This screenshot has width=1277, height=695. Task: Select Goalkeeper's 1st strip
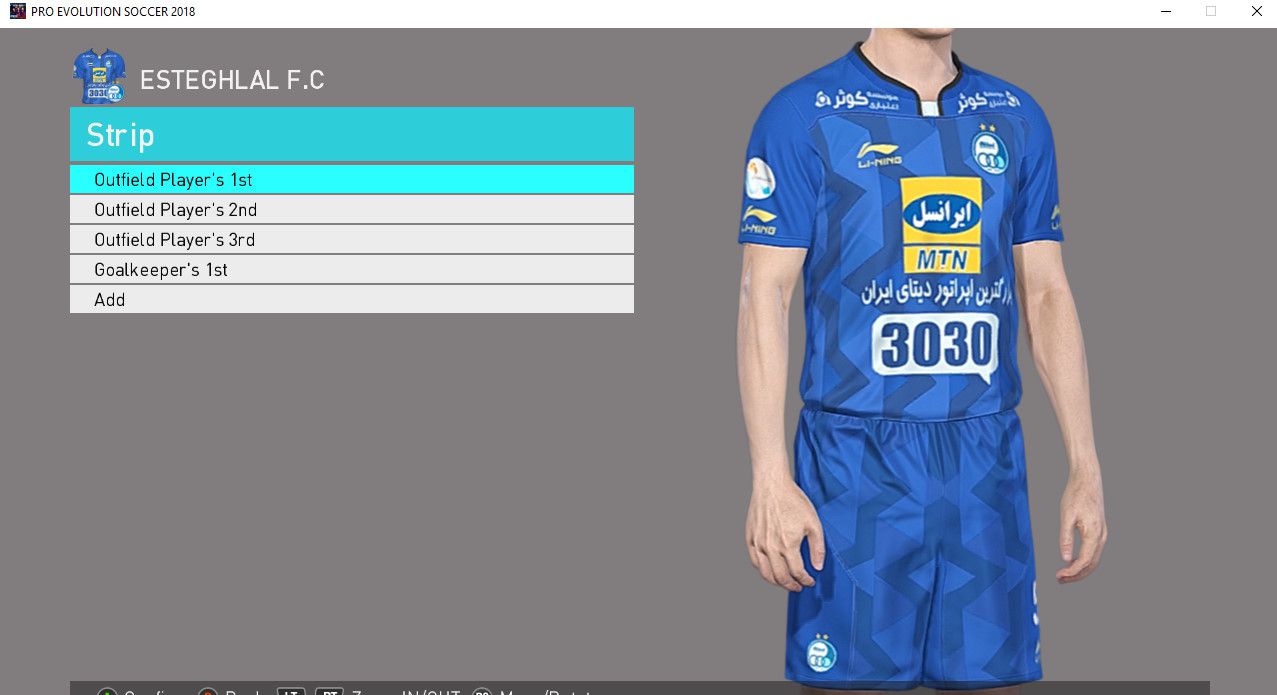tap(351, 270)
